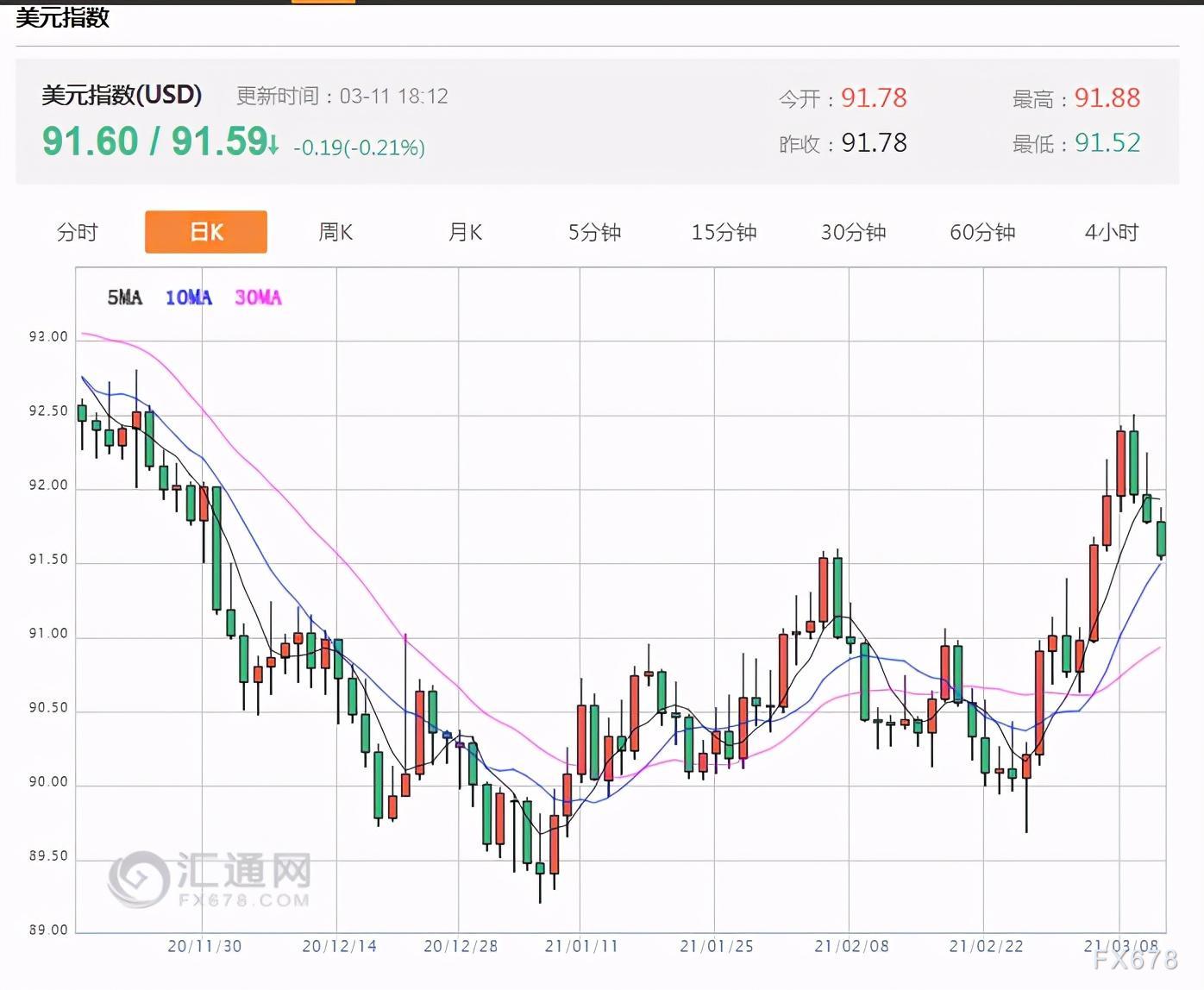
Task: Click the 5MA legend label
Action: point(125,298)
